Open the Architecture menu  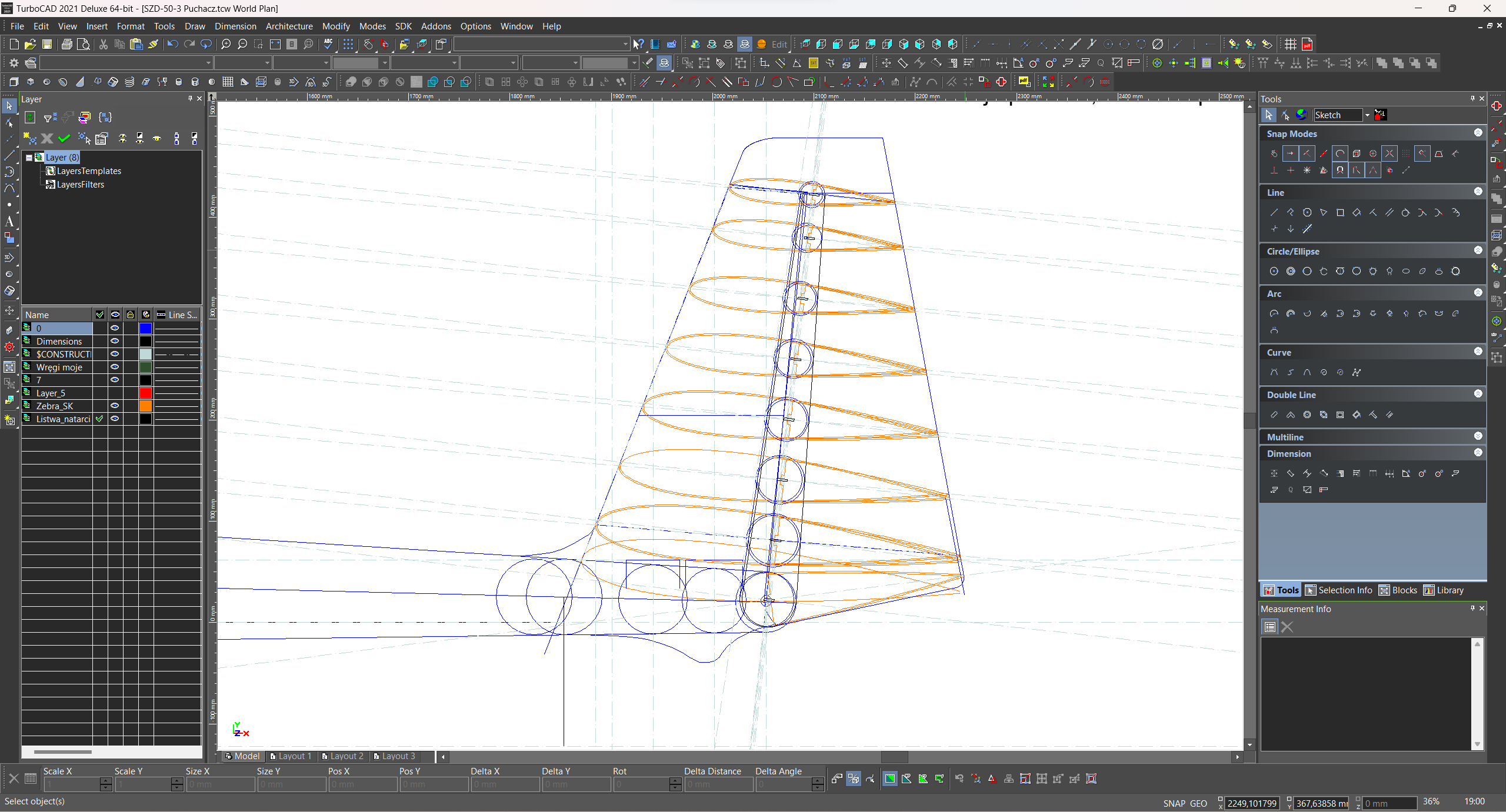coord(289,26)
